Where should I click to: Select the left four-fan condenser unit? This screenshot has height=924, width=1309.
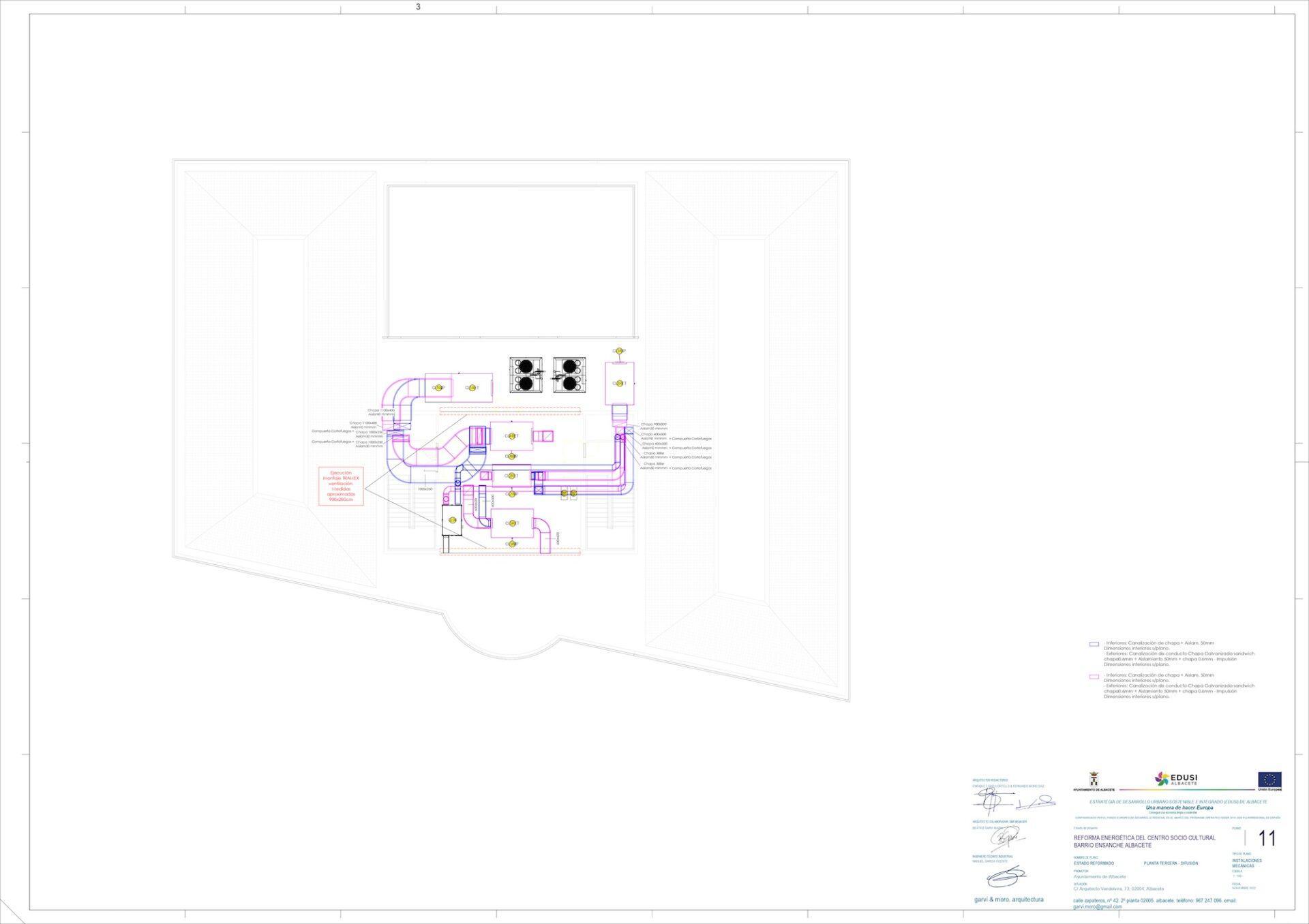[526, 375]
